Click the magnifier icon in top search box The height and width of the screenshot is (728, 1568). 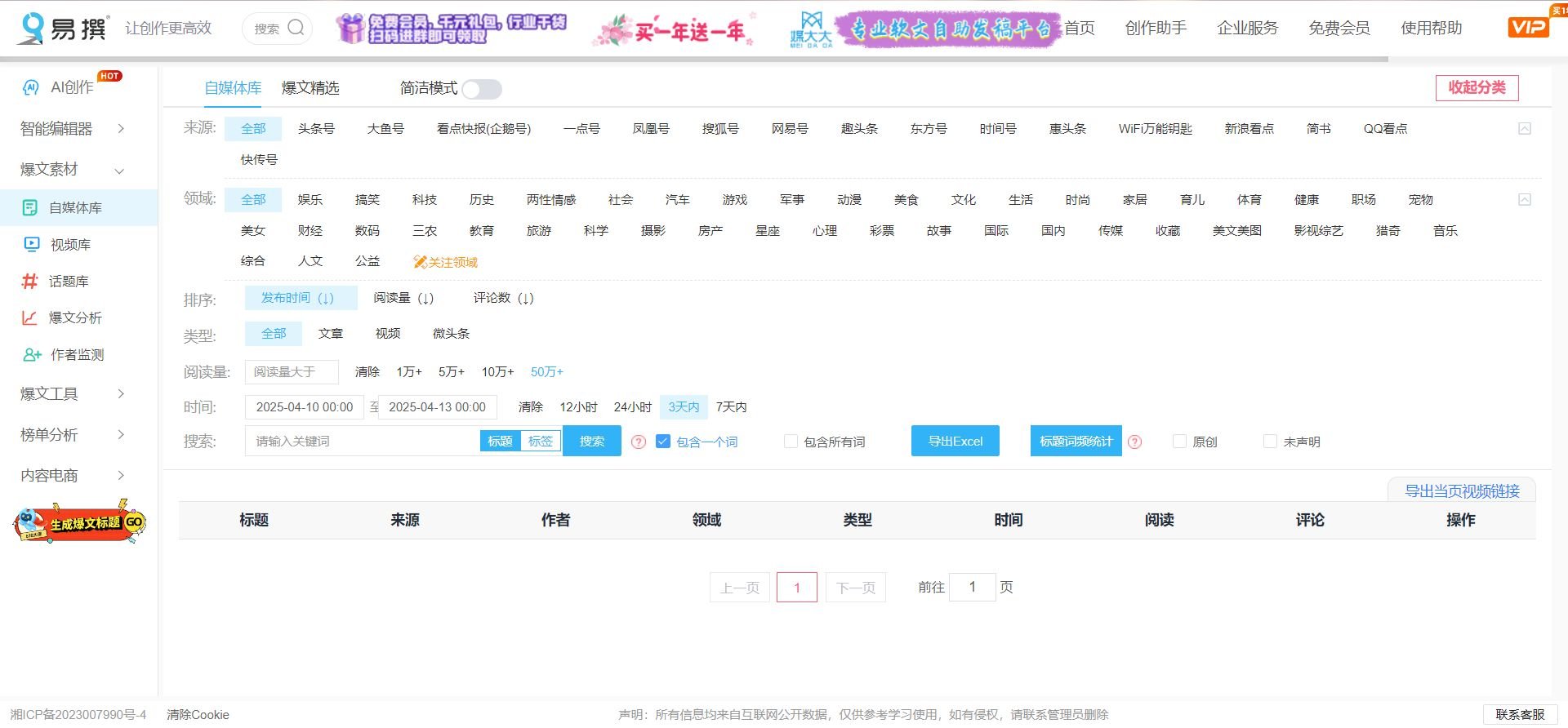[x=296, y=28]
